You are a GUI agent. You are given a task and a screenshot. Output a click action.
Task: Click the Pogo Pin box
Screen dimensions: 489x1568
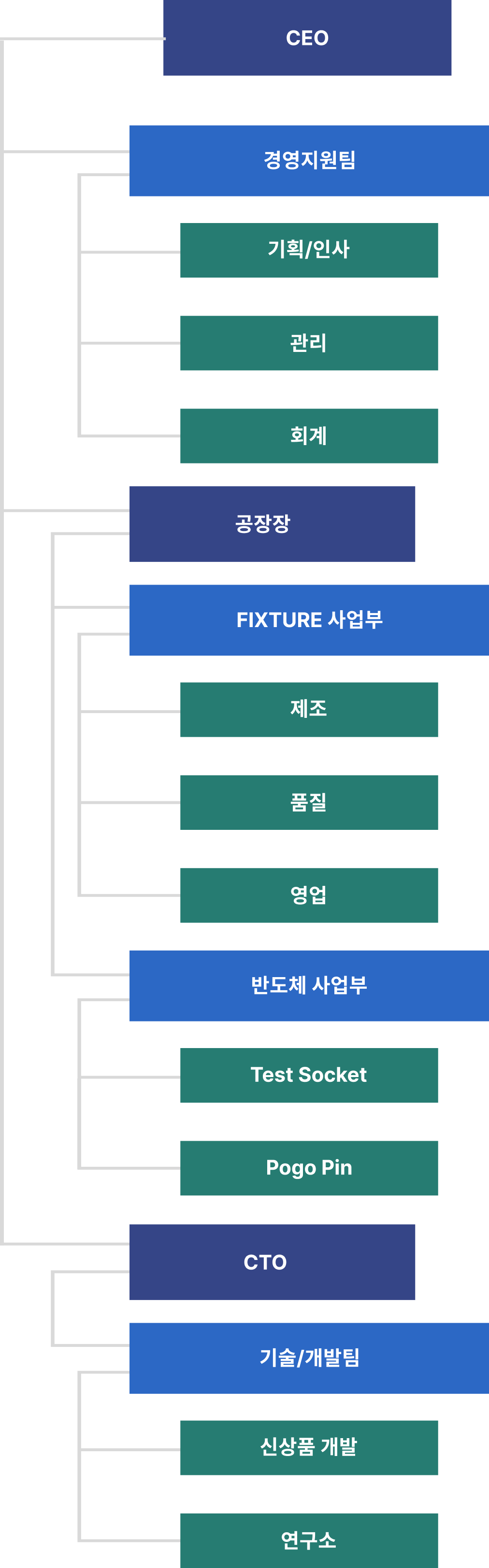click(x=309, y=1167)
